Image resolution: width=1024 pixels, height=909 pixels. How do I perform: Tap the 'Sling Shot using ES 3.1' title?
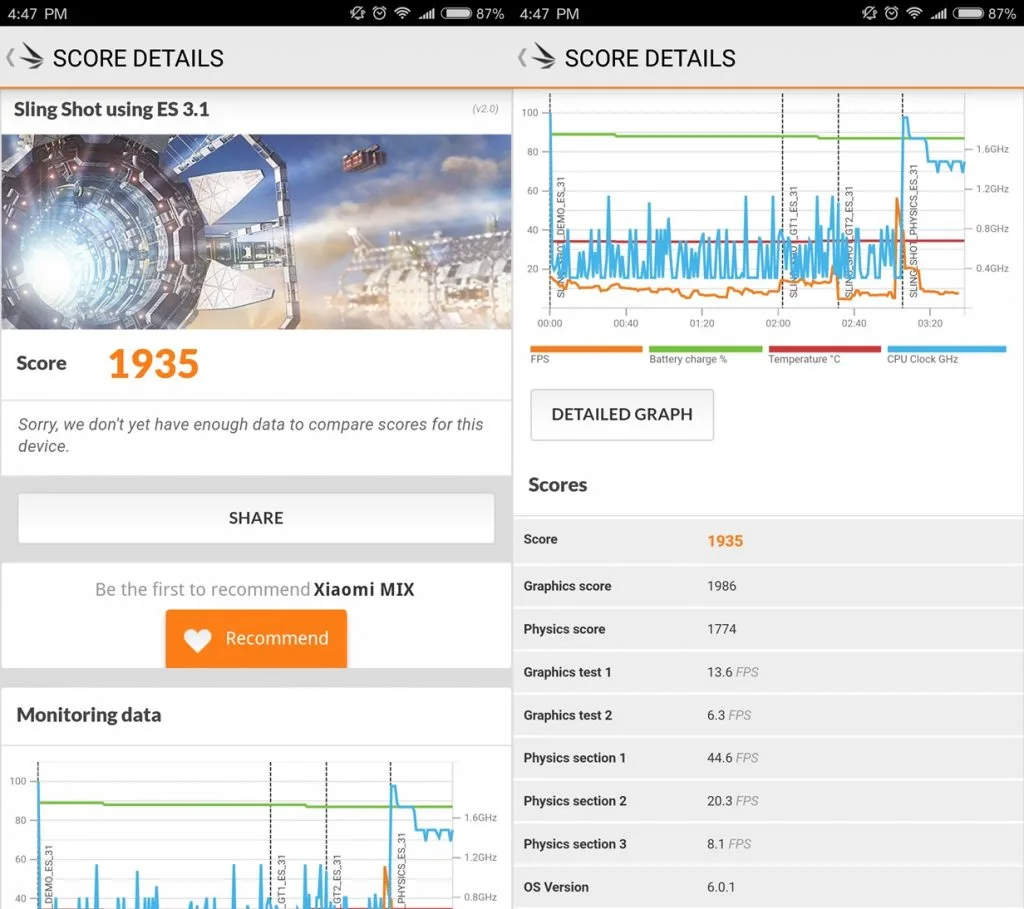coord(112,109)
